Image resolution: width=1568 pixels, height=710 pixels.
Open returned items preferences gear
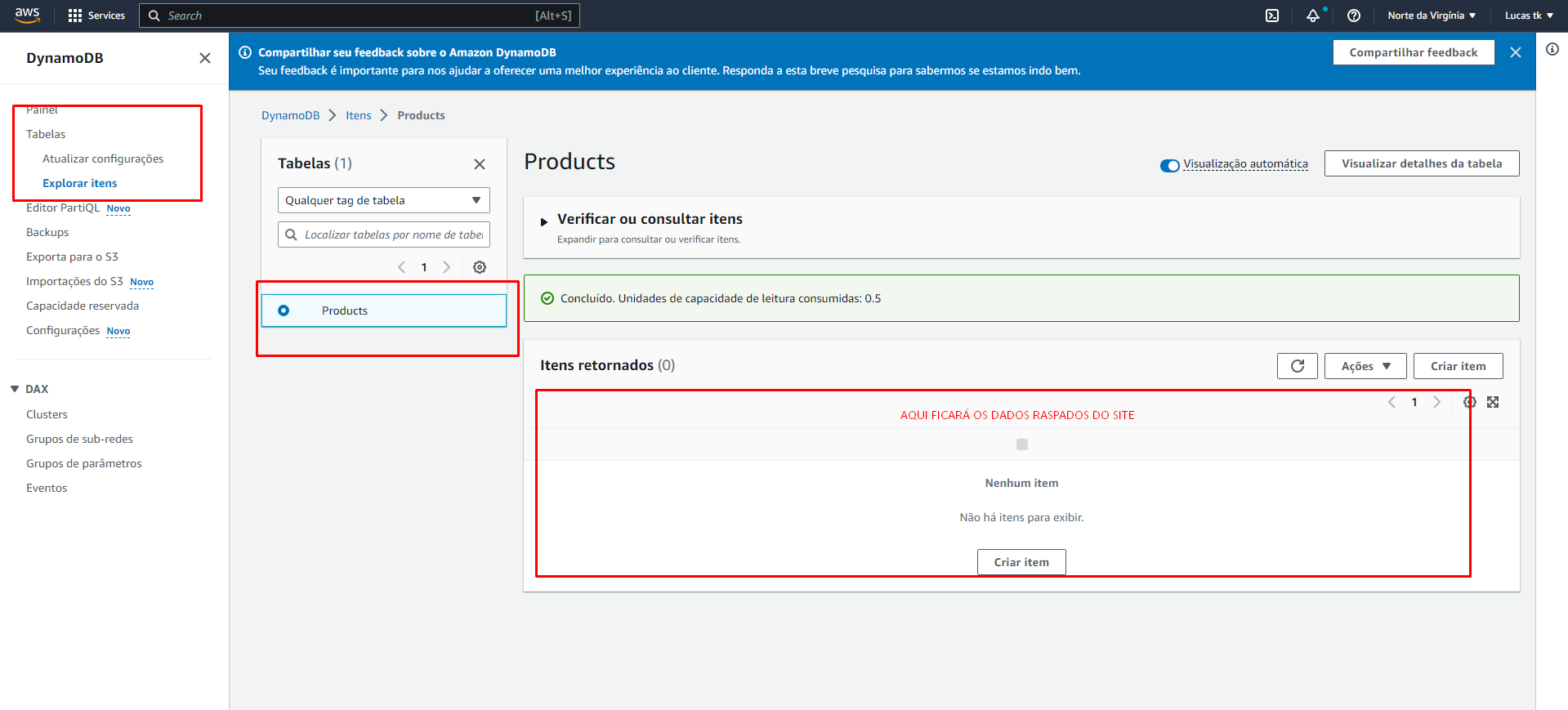tap(1469, 402)
